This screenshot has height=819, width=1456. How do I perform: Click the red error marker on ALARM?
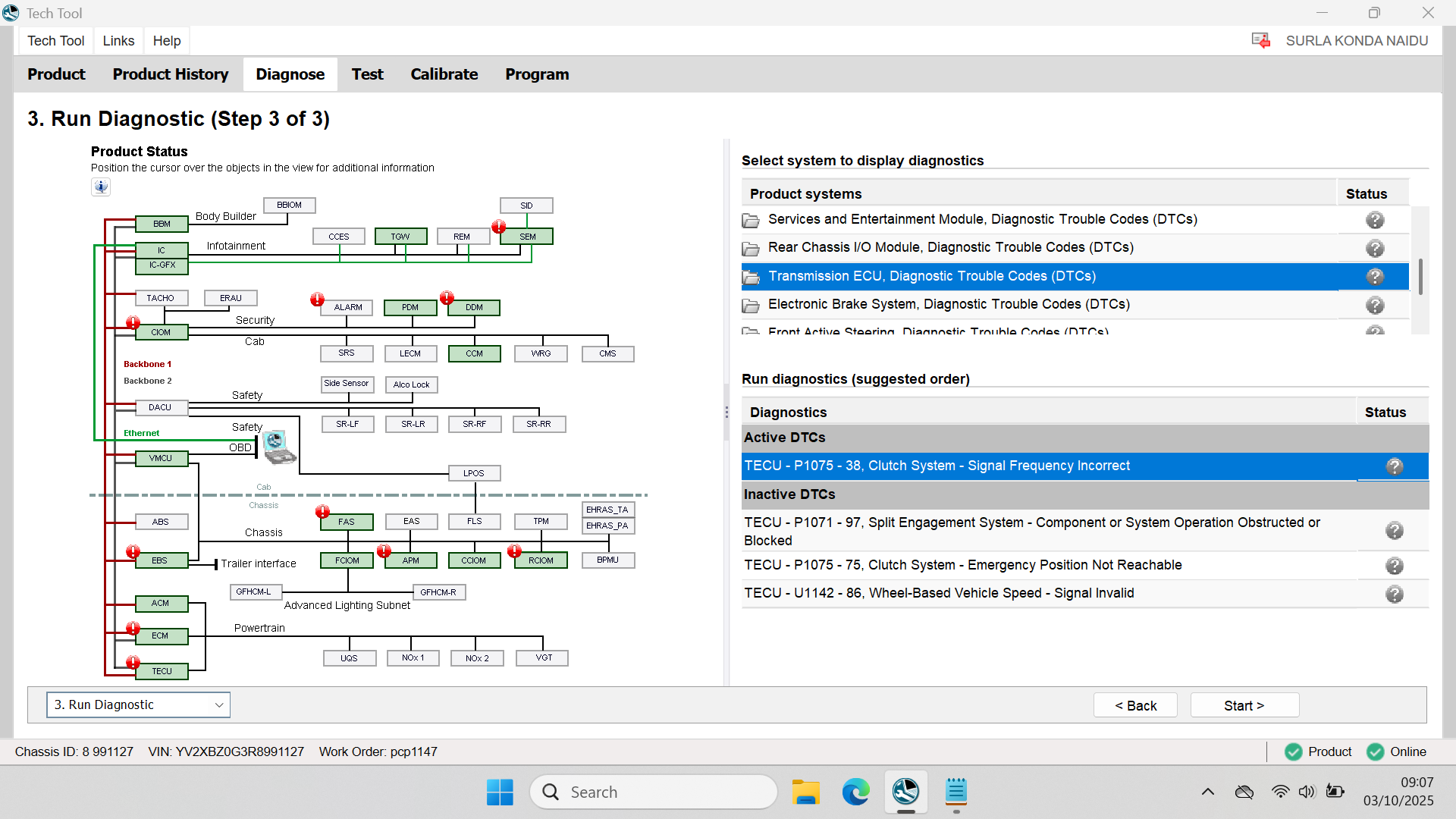318,300
